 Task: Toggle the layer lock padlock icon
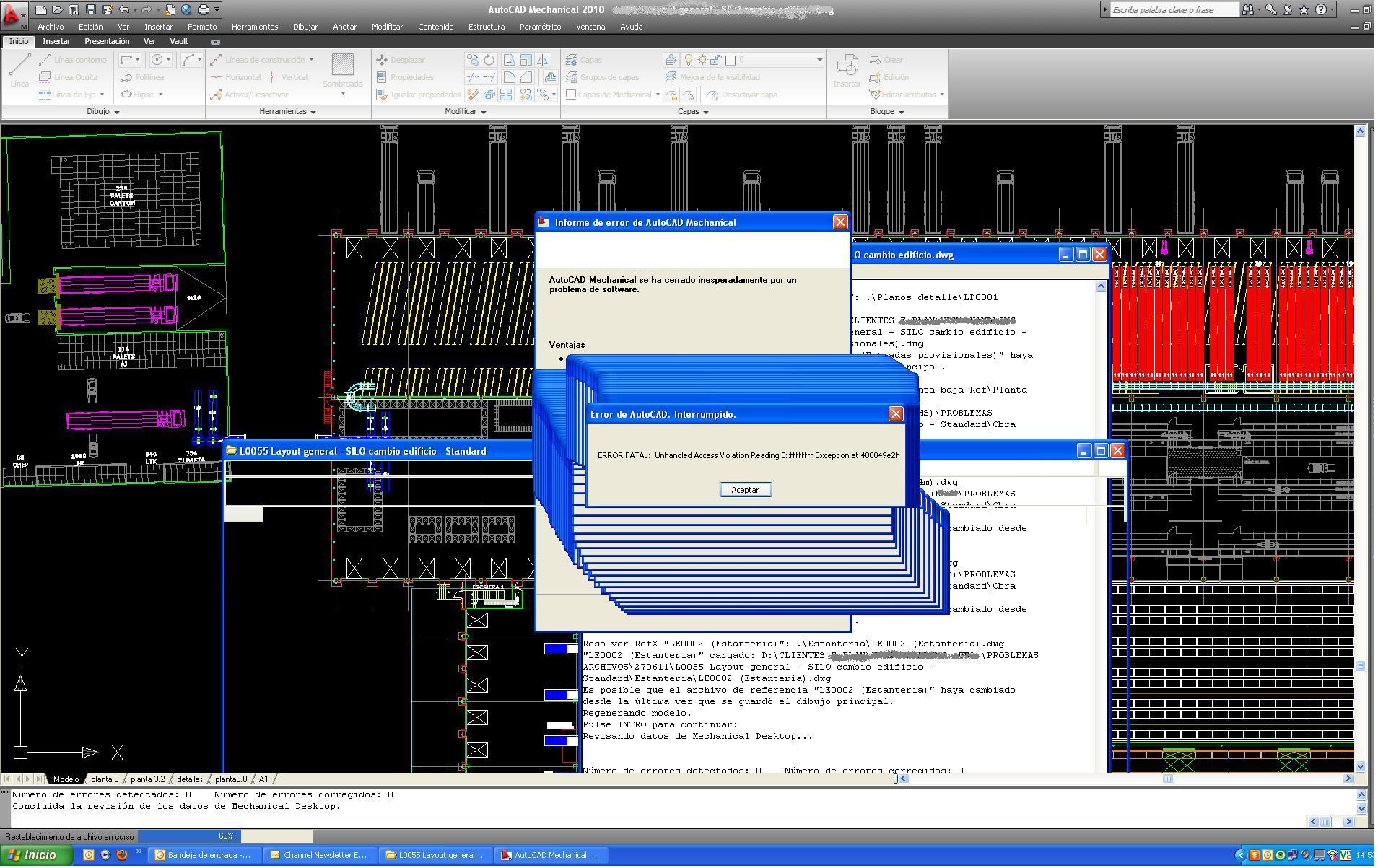pos(715,60)
